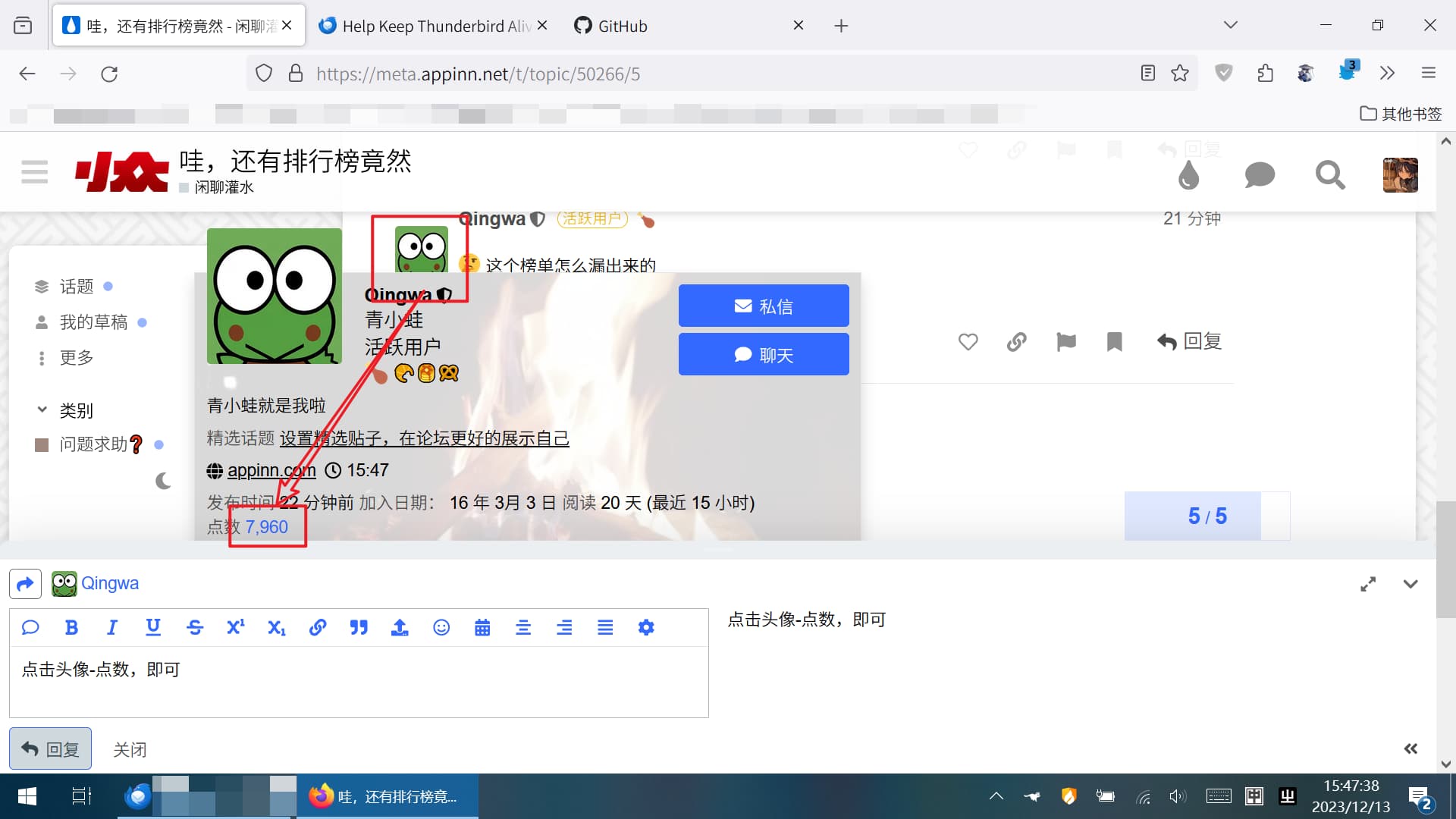Like the post with heart icon
The width and height of the screenshot is (1456, 819).
[x=968, y=342]
